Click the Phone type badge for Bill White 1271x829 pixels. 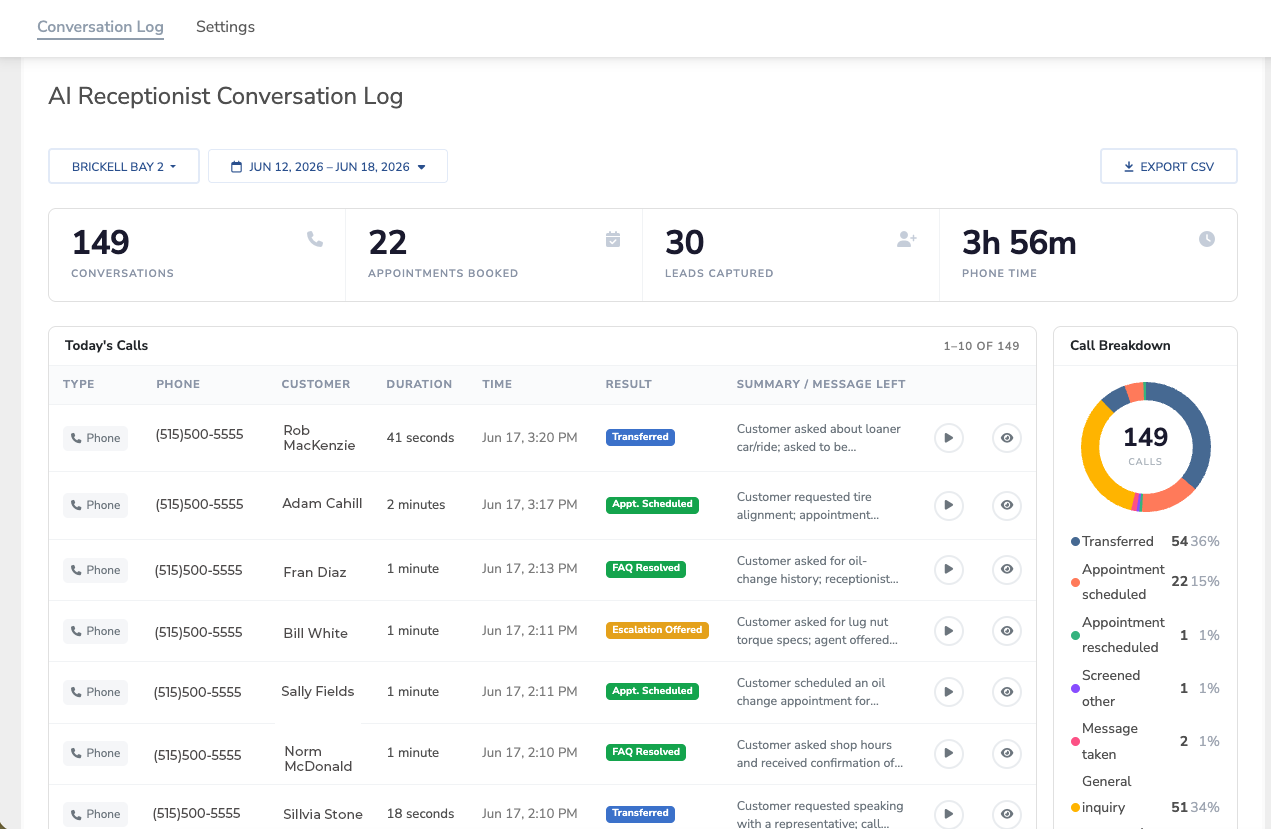pos(95,631)
